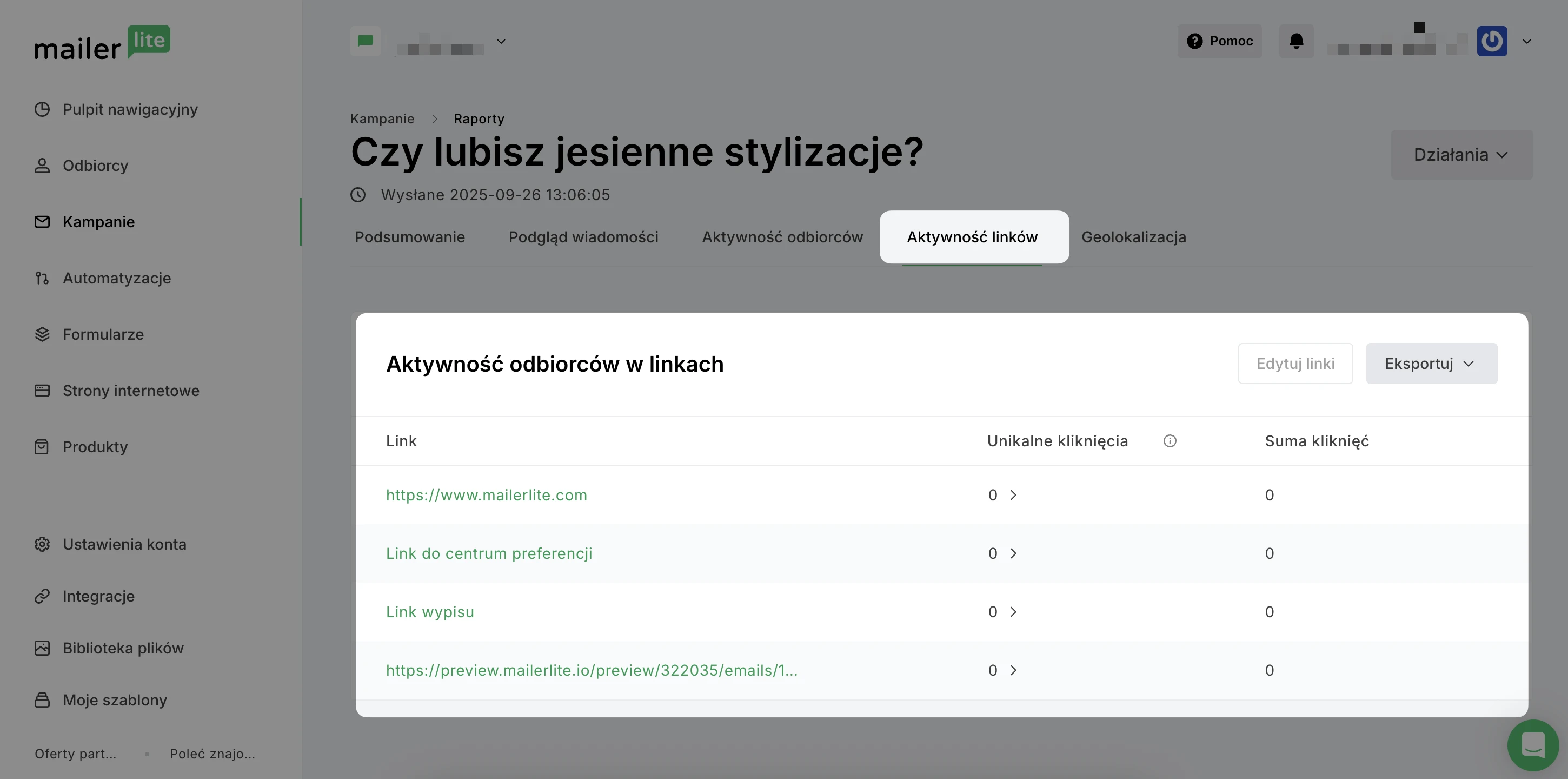Viewport: 1568px width, 779px height.
Task: Switch to the Podsumowanie tab
Action: [x=410, y=237]
